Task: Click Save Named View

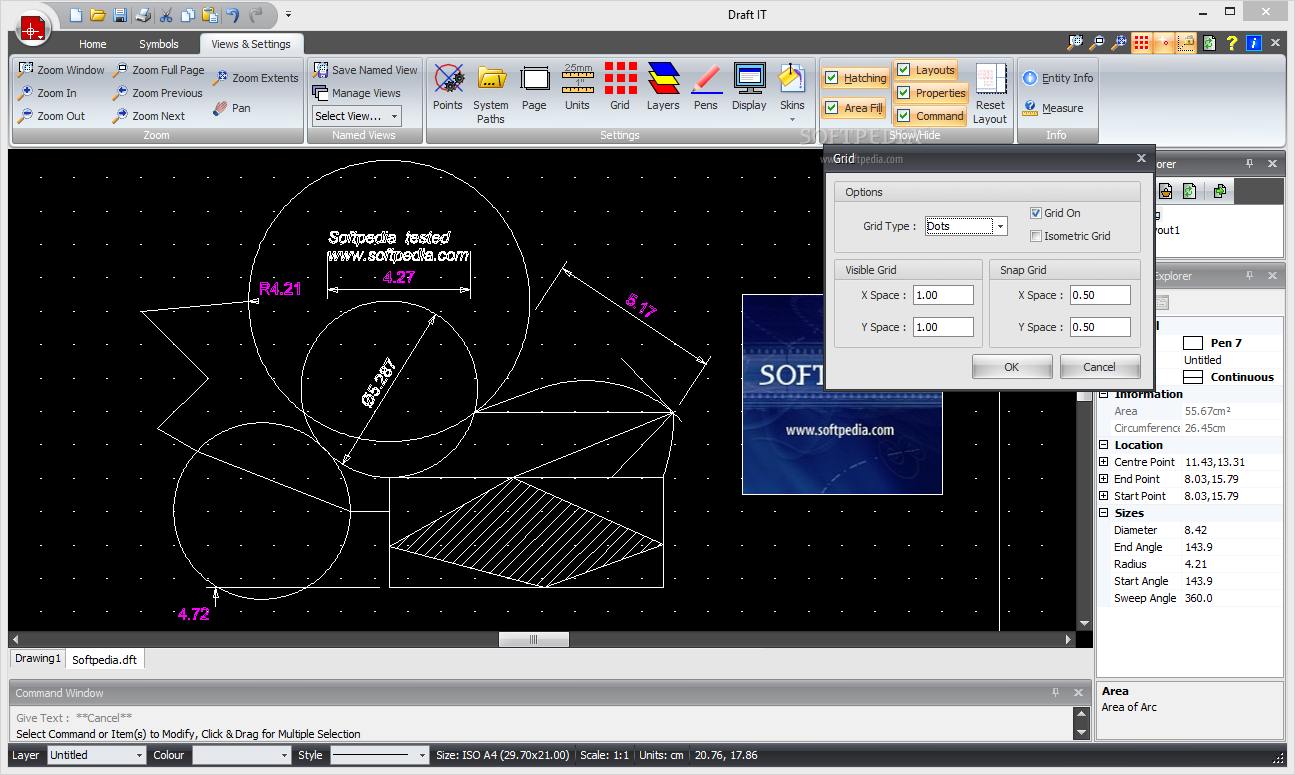Action: (x=365, y=70)
